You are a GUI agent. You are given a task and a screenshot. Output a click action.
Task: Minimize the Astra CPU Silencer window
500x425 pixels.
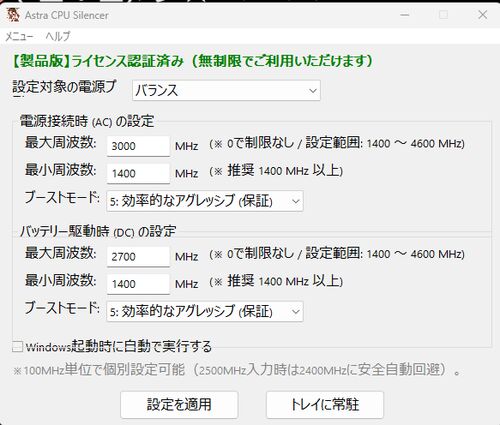click(x=405, y=15)
